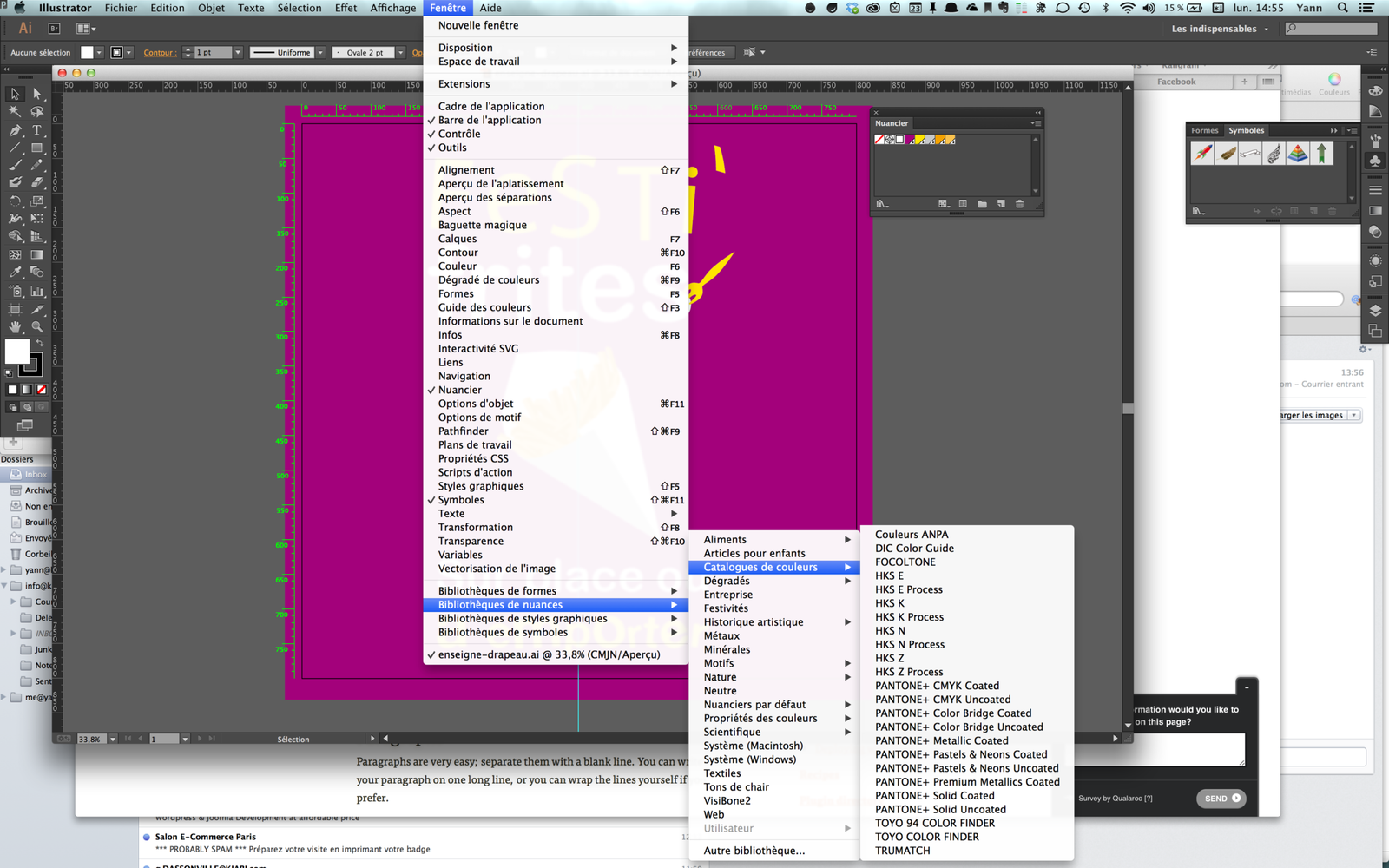Image resolution: width=1389 pixels, height=868 pixels.
Task: Select the Direct Selection tool
Action: pyautogui.click(x=36, y=93)
